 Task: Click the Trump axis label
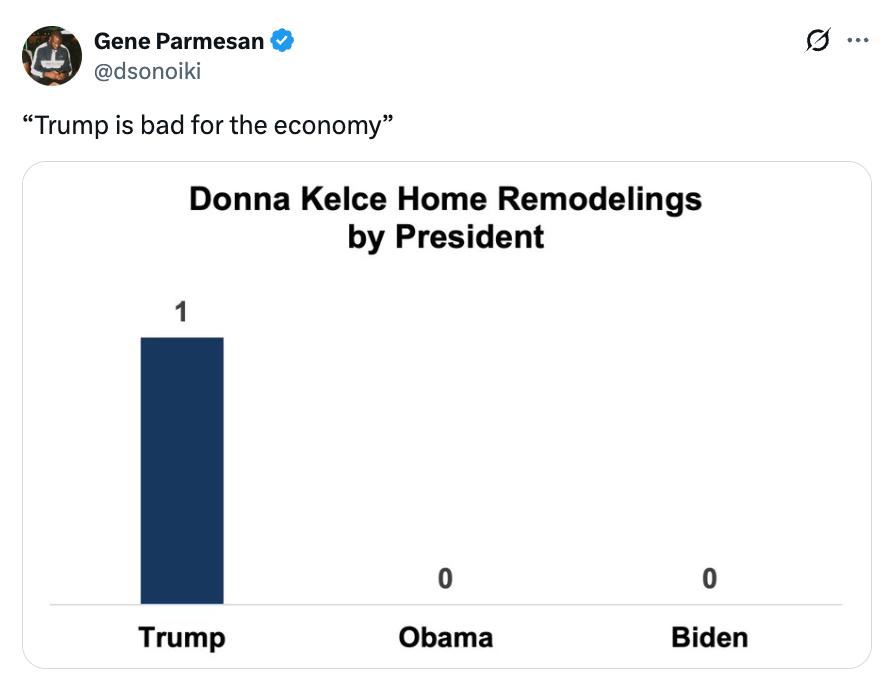pyautogui.click(x=182, y=637)
